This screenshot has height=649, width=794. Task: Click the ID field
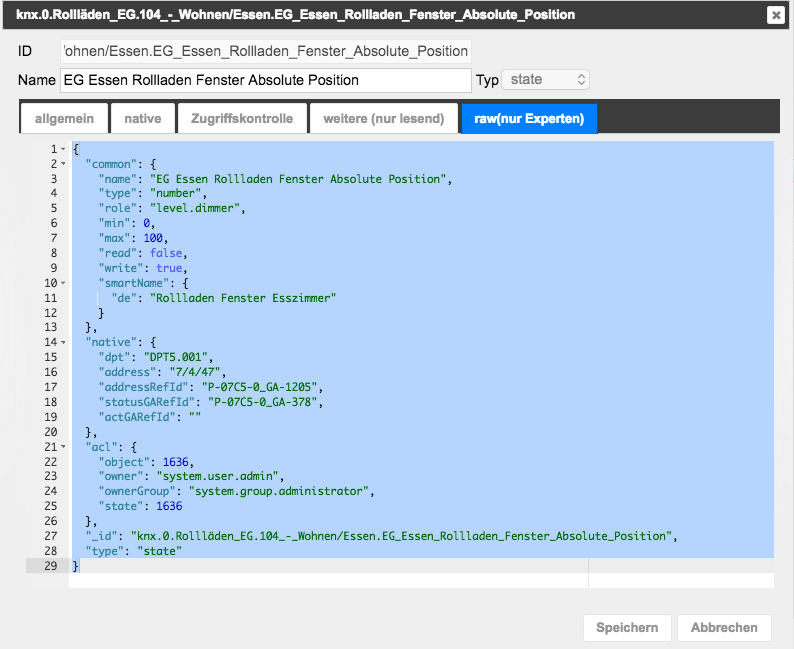click(266, 51)
